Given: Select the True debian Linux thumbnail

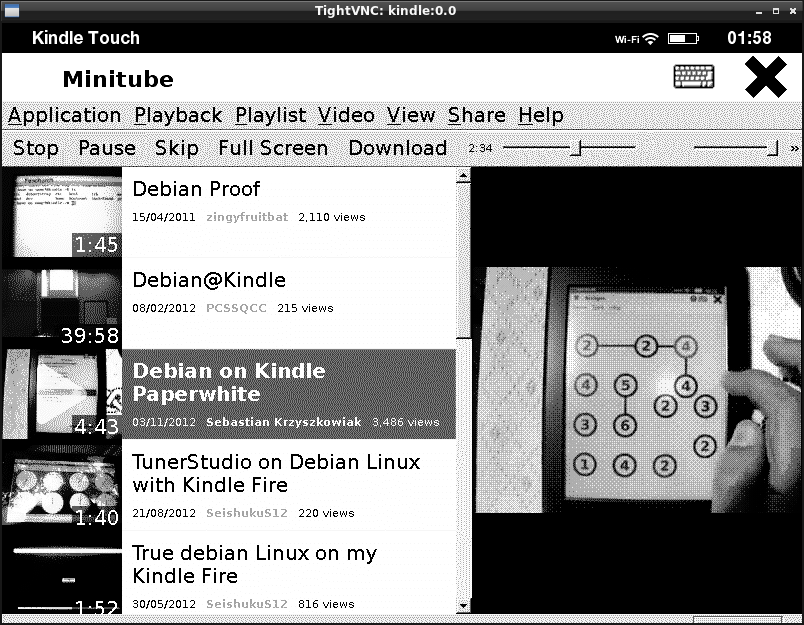Looking at the screenshot, I should click(x=62, y=573).
